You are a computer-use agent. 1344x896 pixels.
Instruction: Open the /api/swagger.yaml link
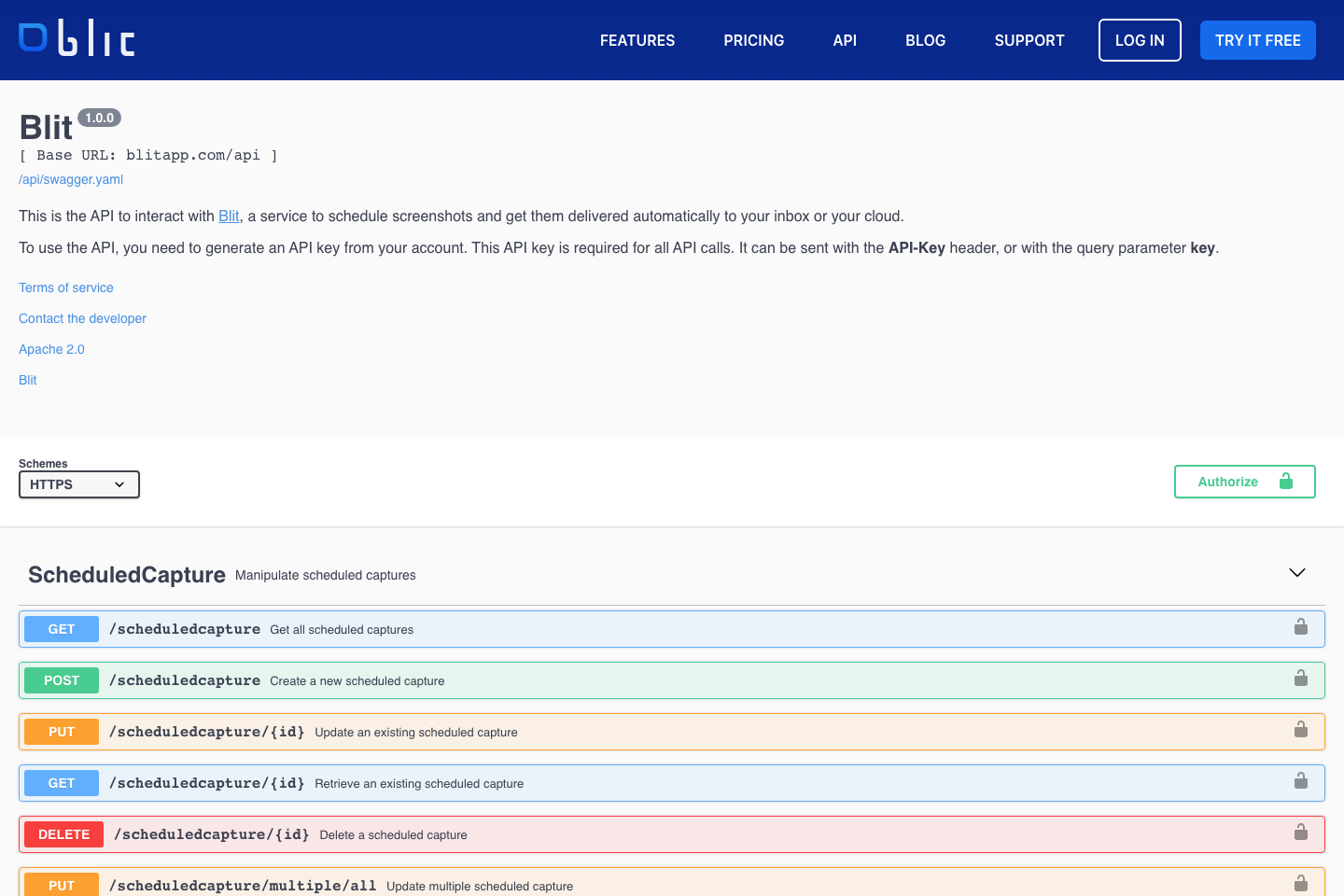click(70, 178)
